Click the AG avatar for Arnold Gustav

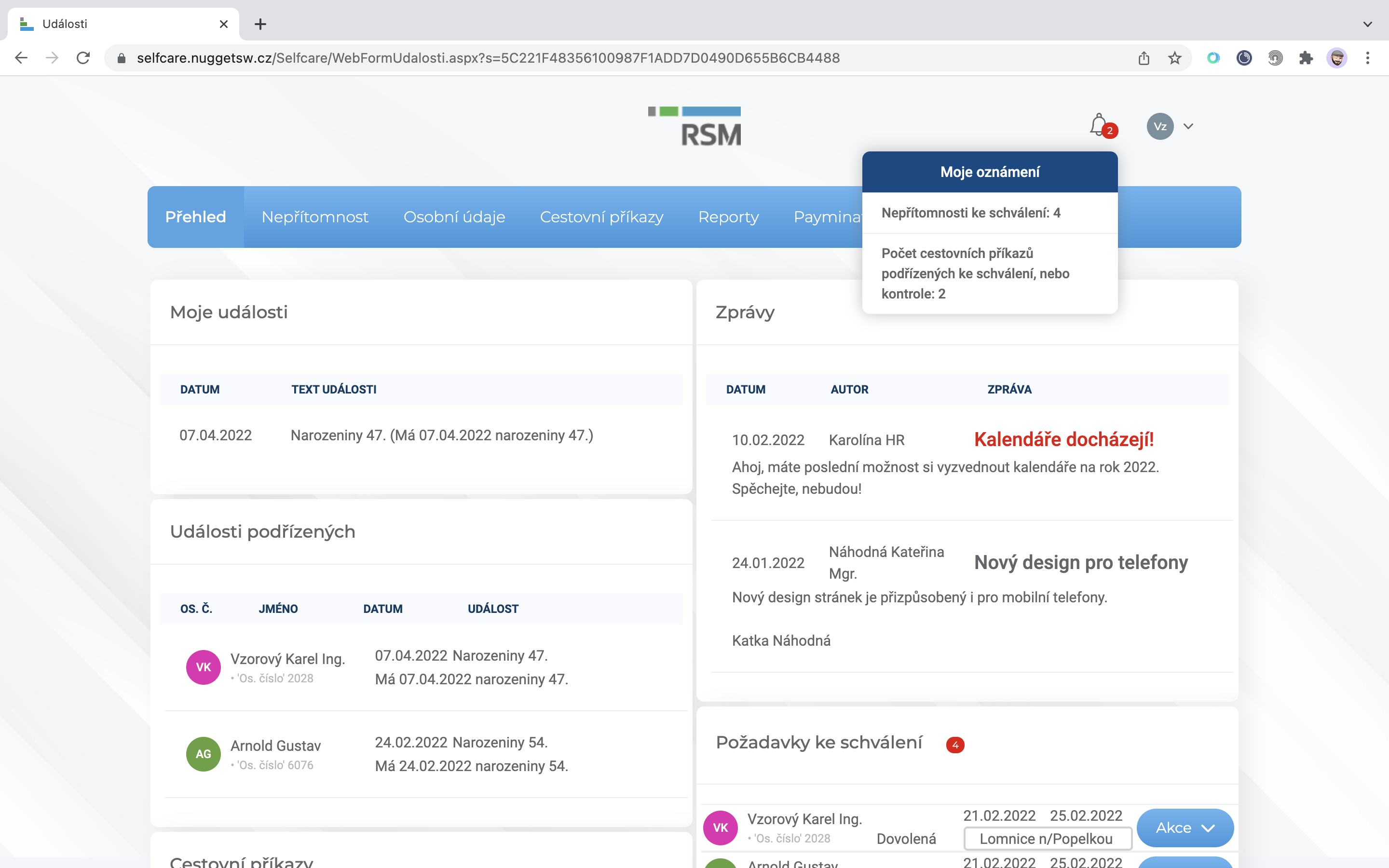pos(203,754)
